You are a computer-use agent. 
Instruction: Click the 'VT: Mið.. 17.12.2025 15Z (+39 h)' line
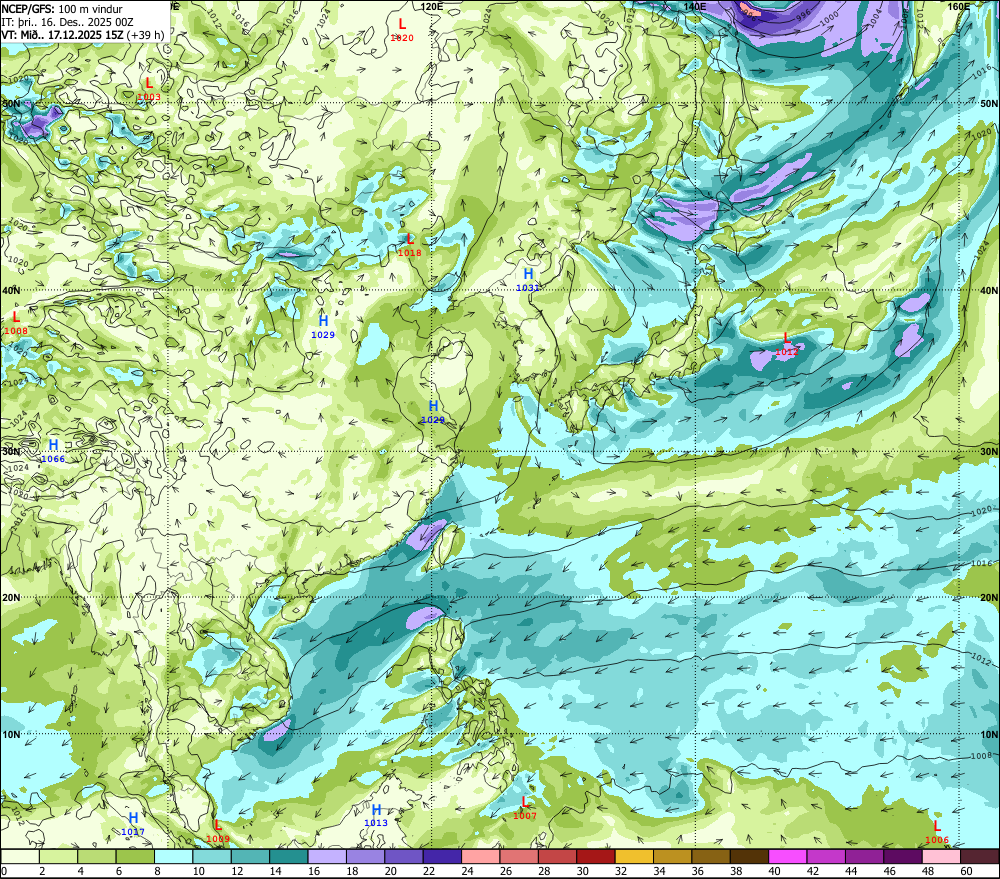(83, 34)
